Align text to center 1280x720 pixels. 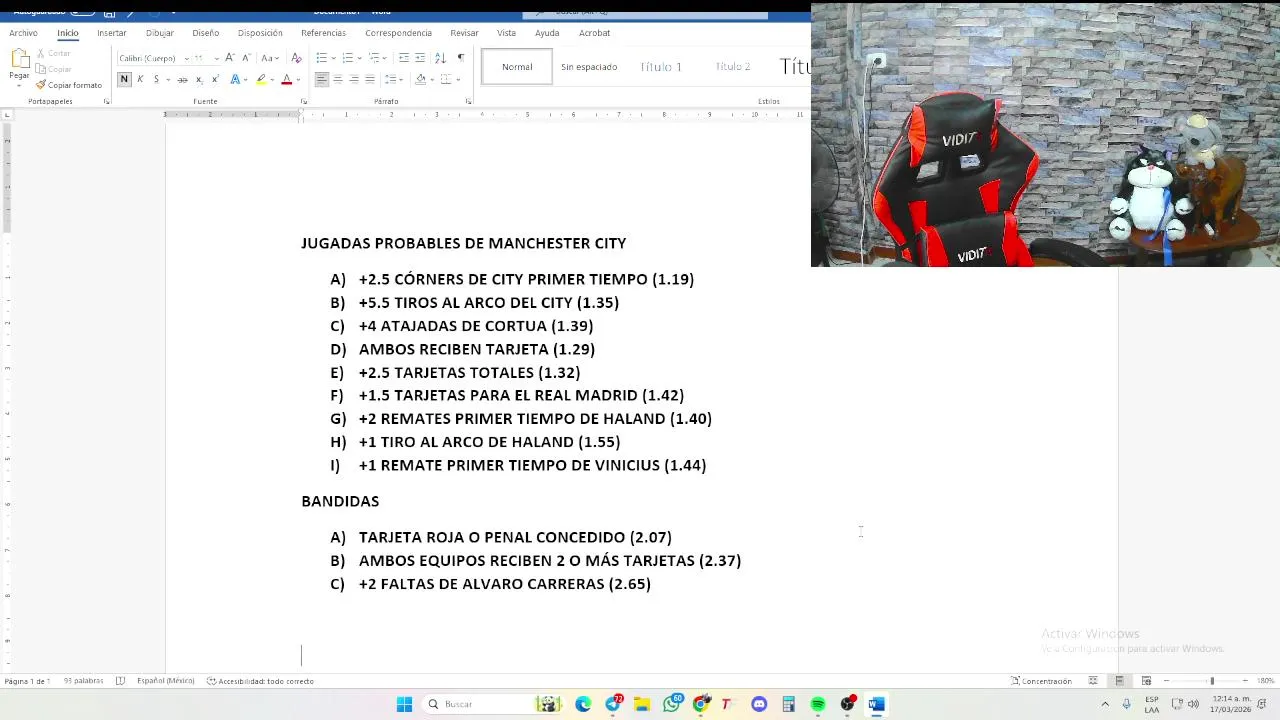[x=338, y=79]
